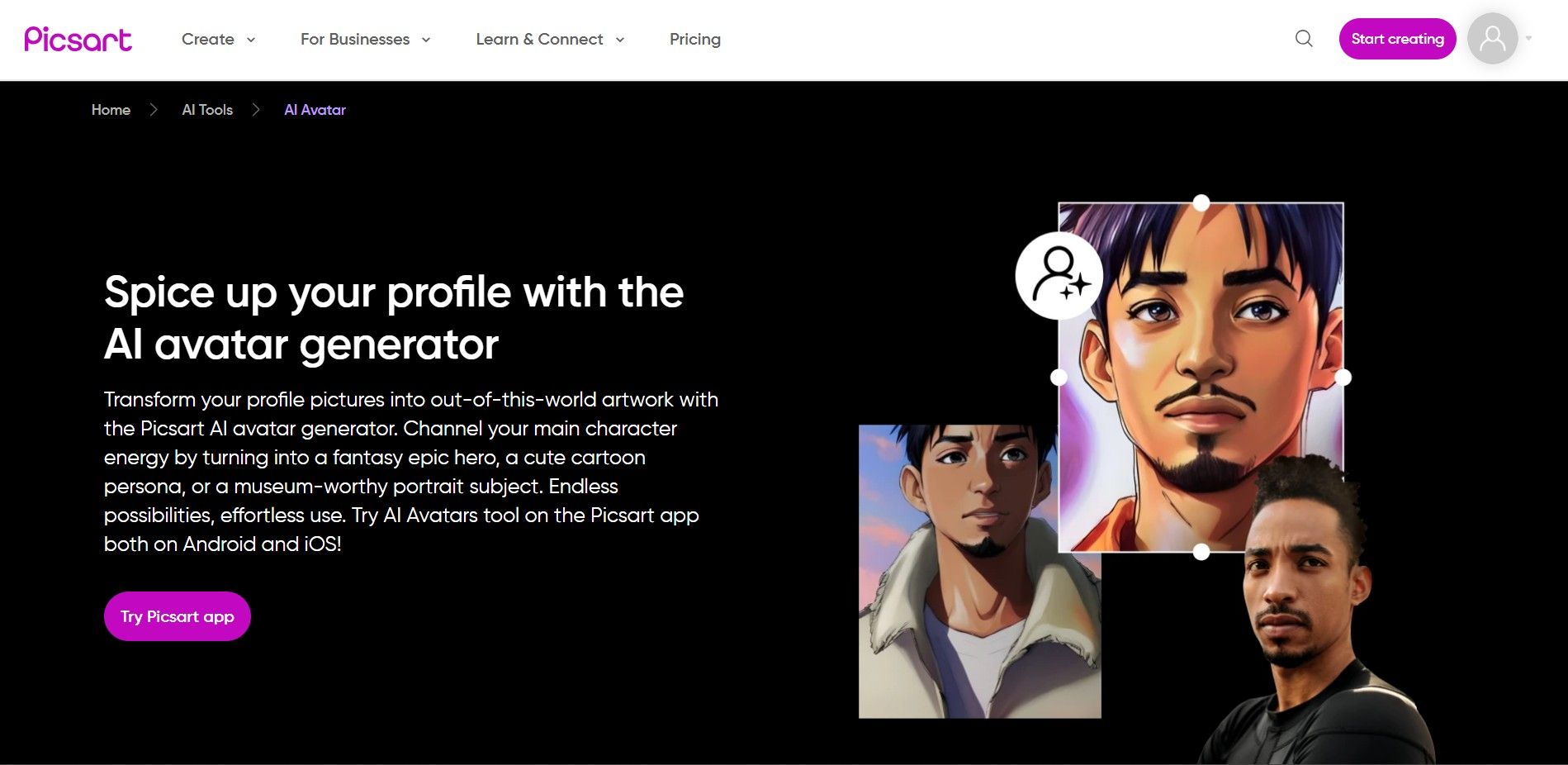Open the account menu arrow beside avatar

pos(1528,39)
